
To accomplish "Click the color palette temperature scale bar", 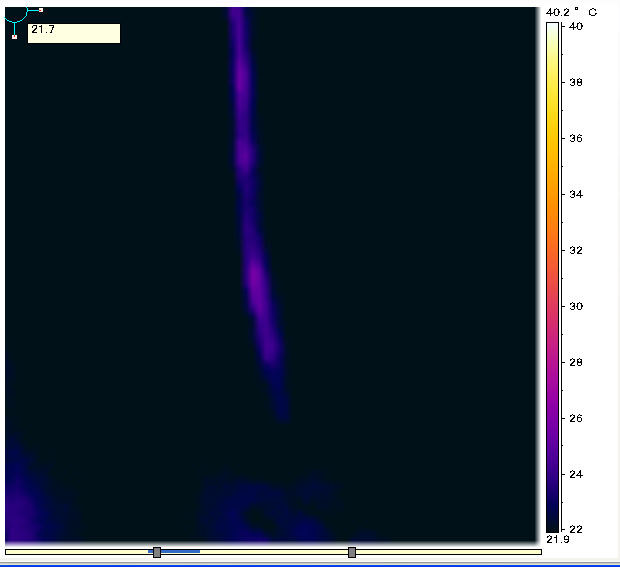I will pyautogui.click(x=552, y=277).
